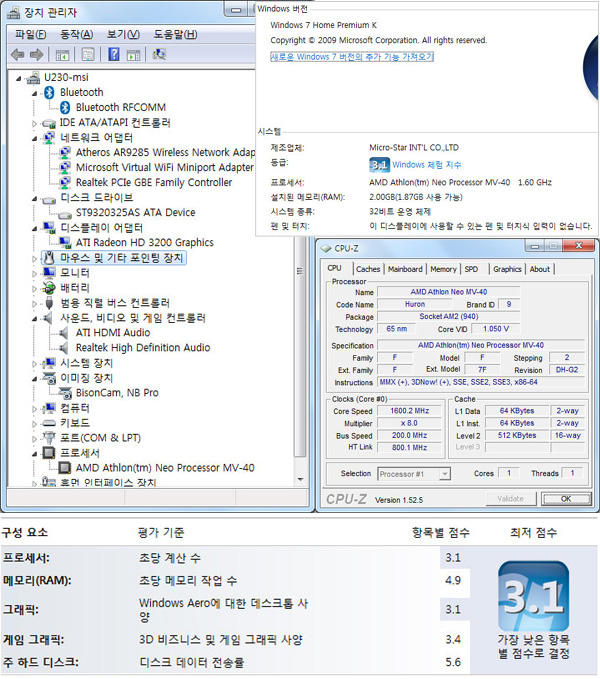Viewport: 600px width, 679px height.
Task: Select ATI HDMI Audio speaker icon
Action: (64, 333)
